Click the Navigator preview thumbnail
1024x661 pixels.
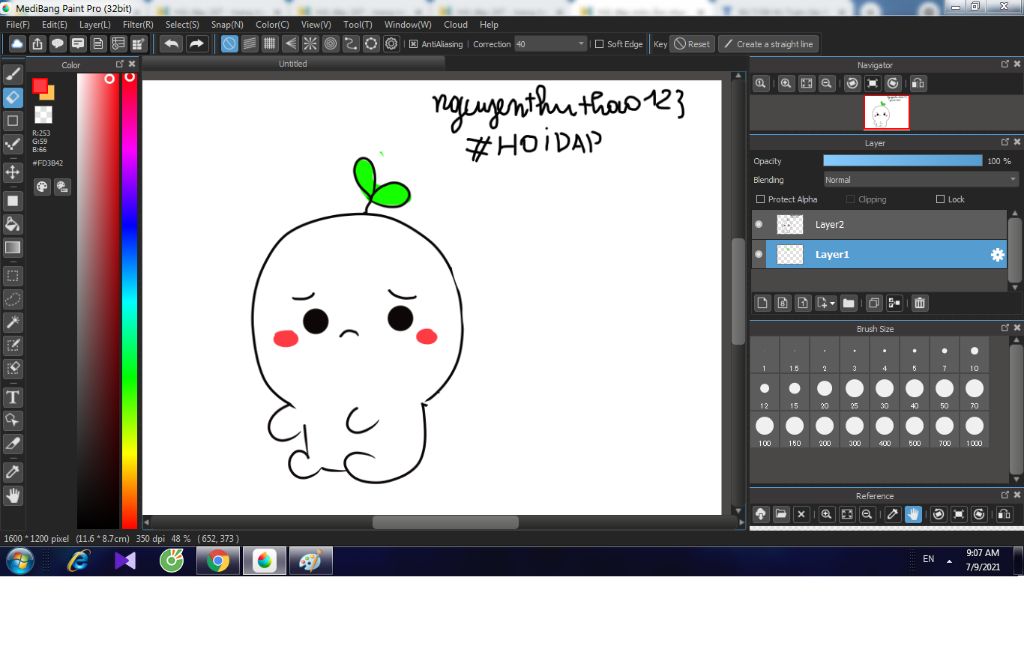(886, 112)
